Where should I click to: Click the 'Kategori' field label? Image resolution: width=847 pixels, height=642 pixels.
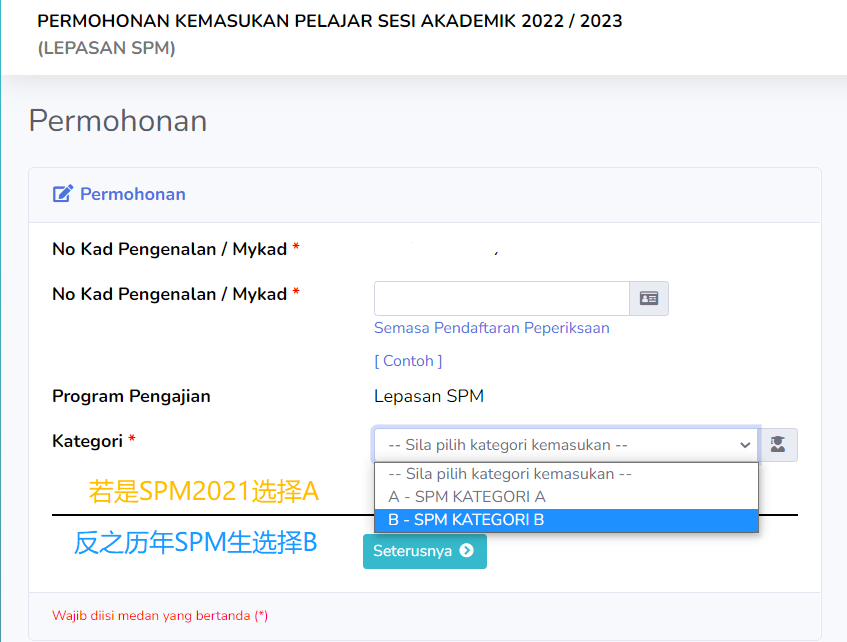pos(88,441)
